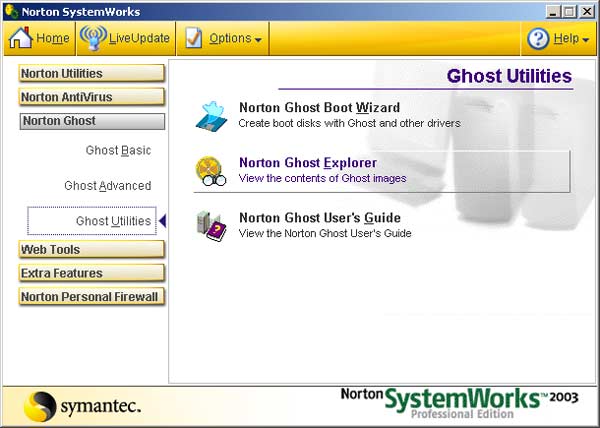This screenshot has height=428, width=600.
Task: Open the Help dropdown arrow
Action: point(585,40)
